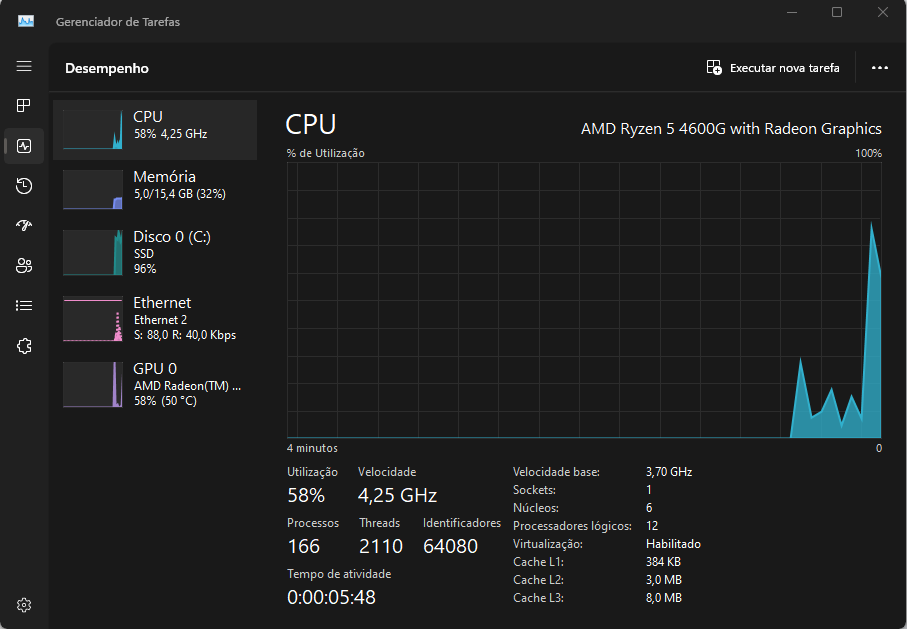Open Task Manager settings gear
This screenshot has height=629, width=907.
click(24, 605)
